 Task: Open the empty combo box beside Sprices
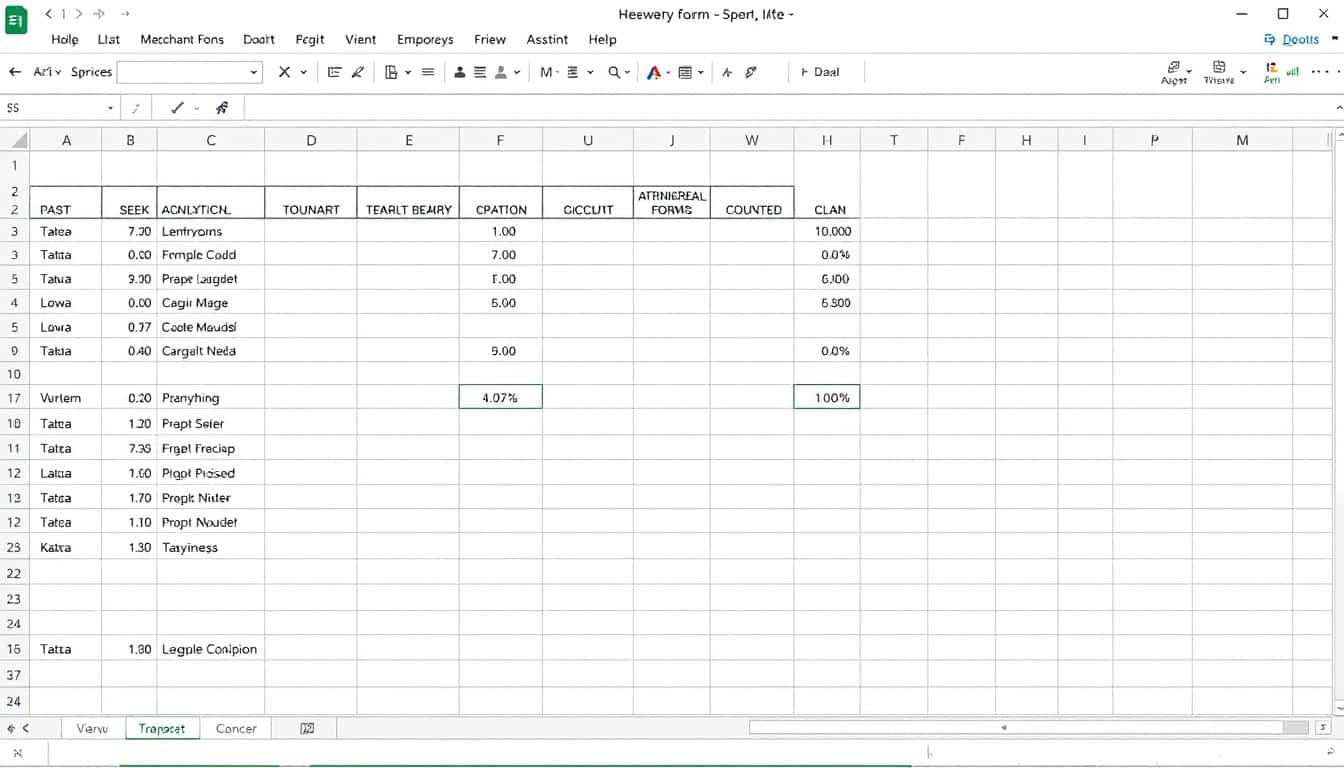pyautogui.click(x=190, y=72)
